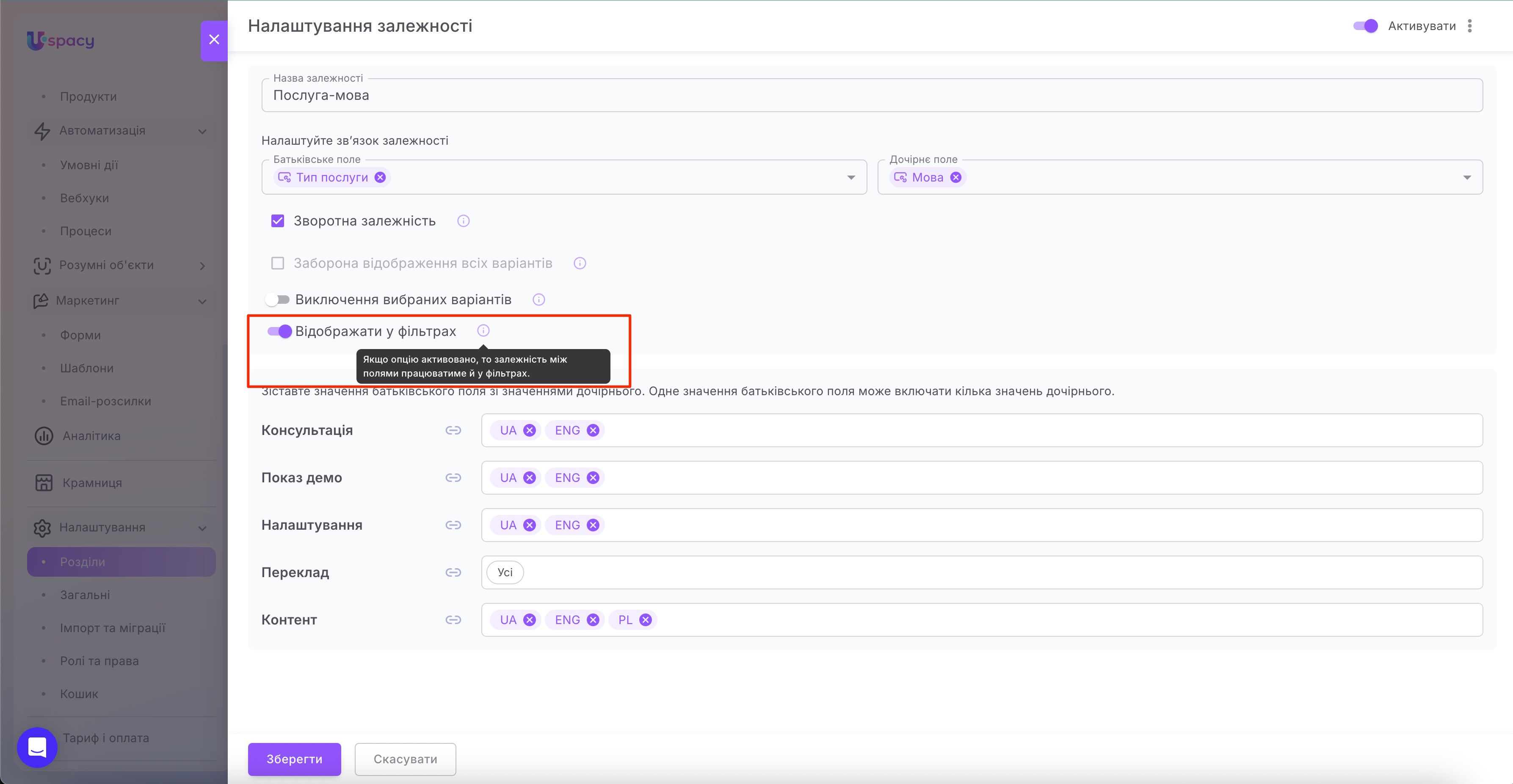
Task: Click info icon beside Відображати у фільтрах
Action: 483,330
